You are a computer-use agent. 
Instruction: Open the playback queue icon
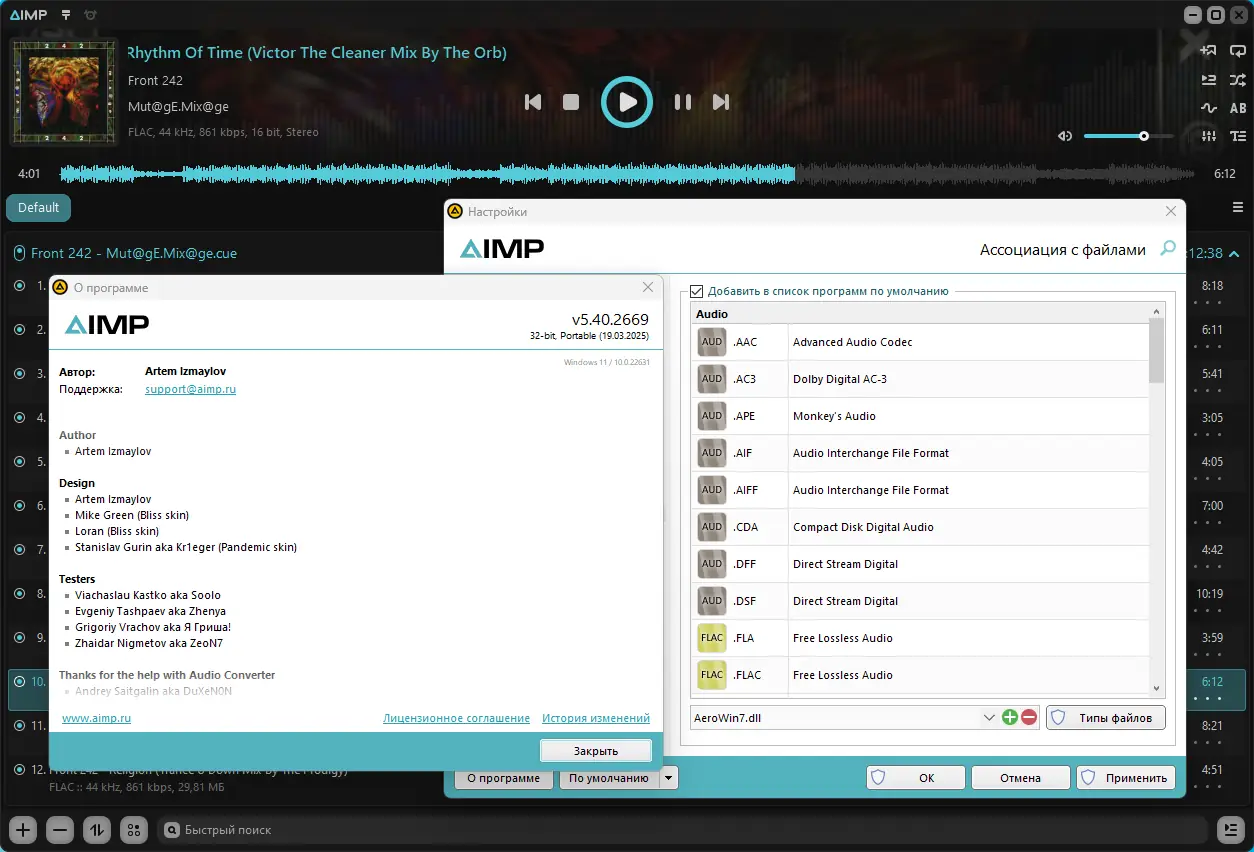1208,80
